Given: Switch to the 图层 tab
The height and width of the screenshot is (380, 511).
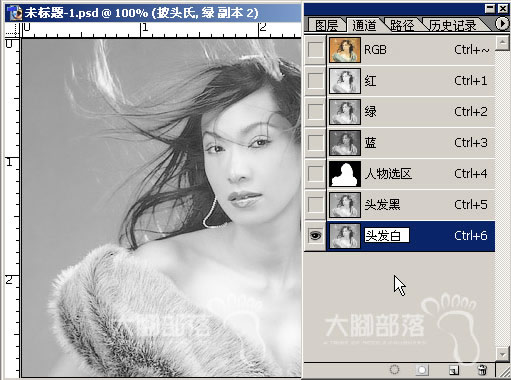Looking at the screenshot, I should point(326,25).
